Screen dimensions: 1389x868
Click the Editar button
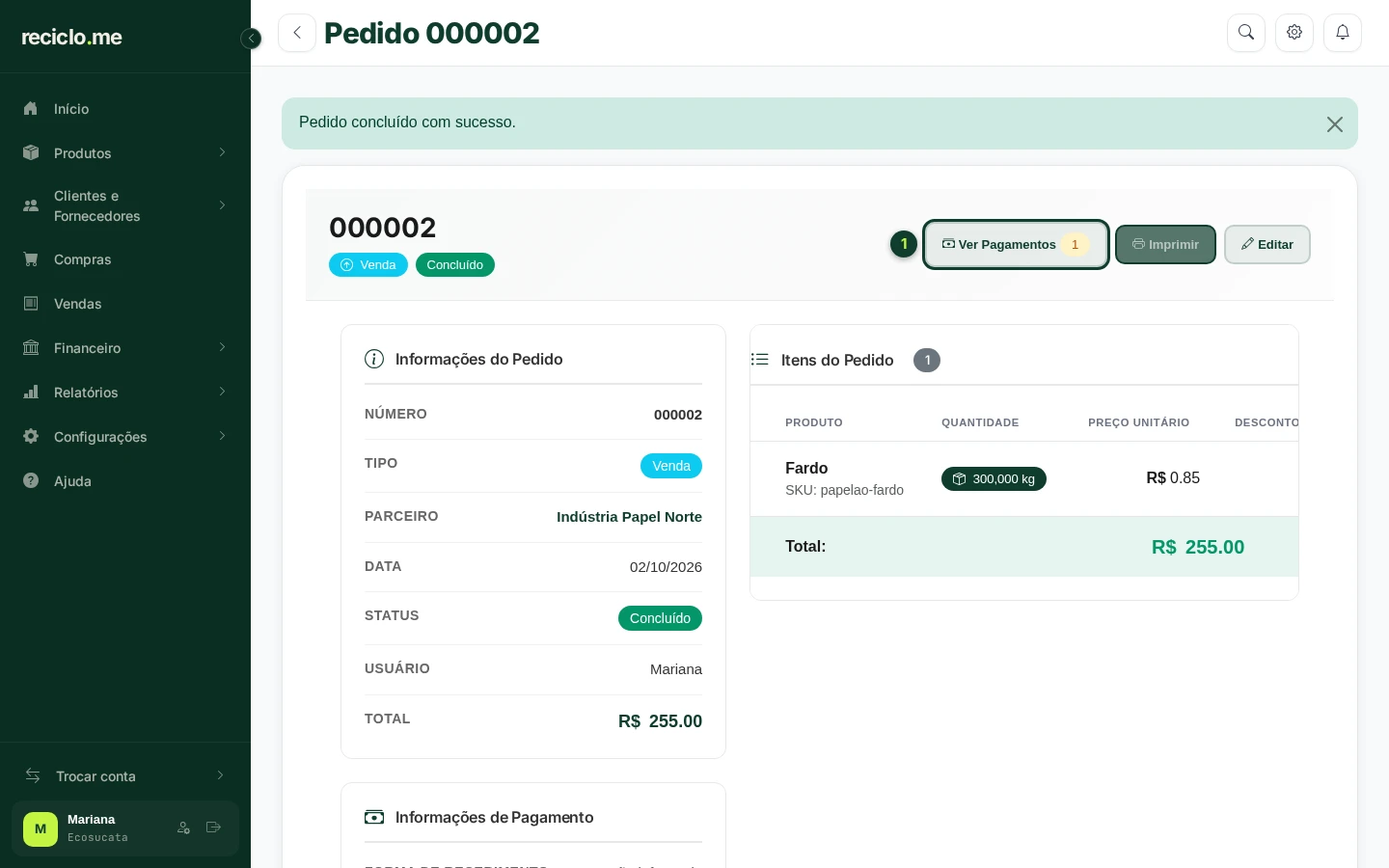click(1267, 245)
